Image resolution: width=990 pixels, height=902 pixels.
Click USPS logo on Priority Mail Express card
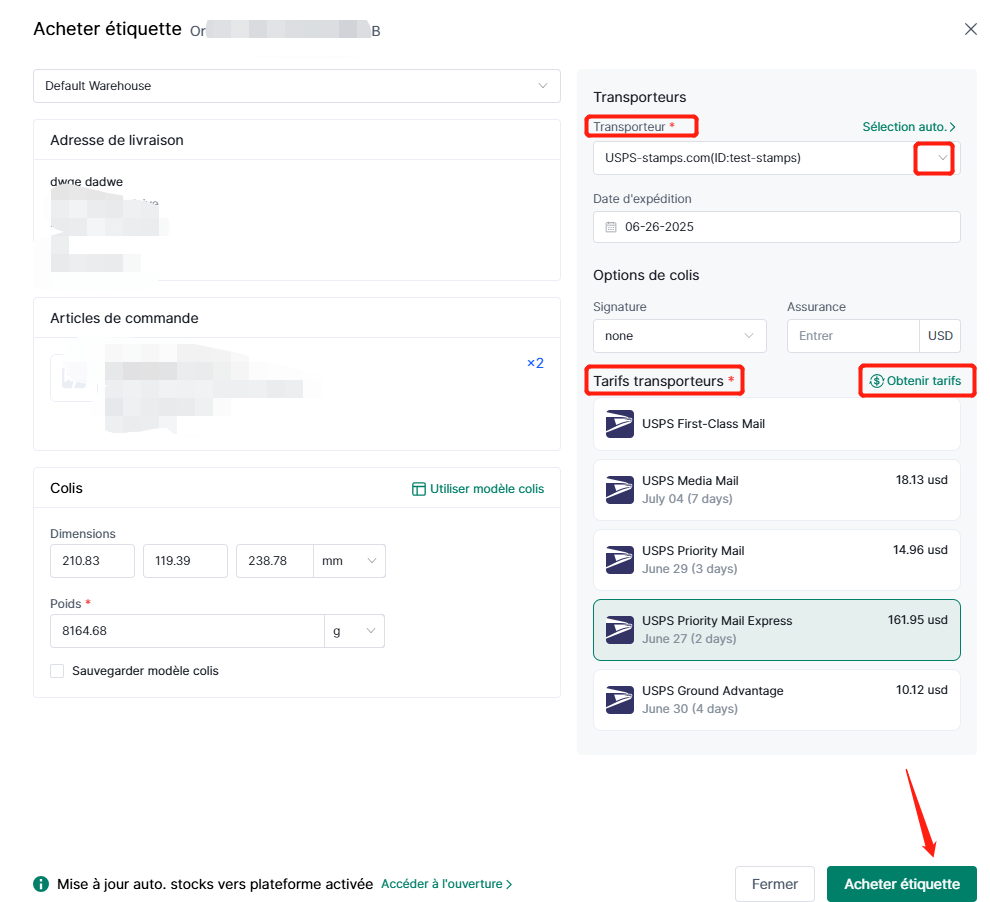[619, 630]
